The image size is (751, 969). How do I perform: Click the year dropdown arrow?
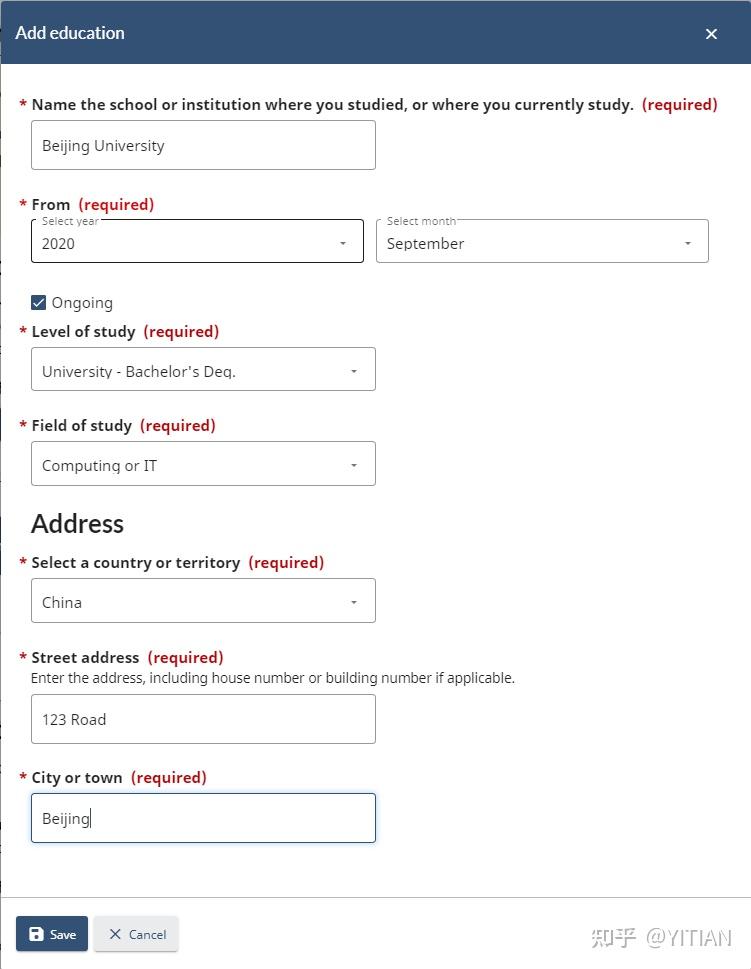[343, 243]
